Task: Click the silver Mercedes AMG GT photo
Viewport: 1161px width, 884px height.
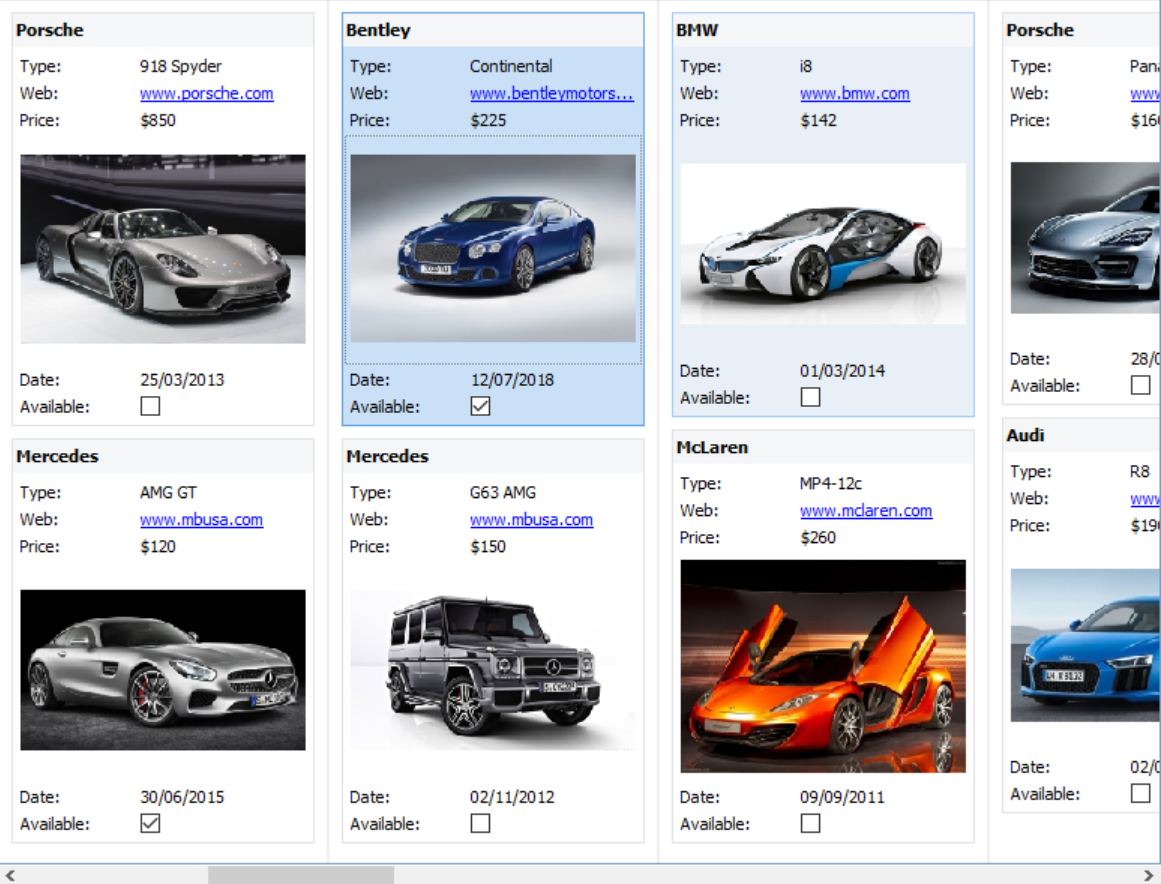Action: (x=163, y=670)
